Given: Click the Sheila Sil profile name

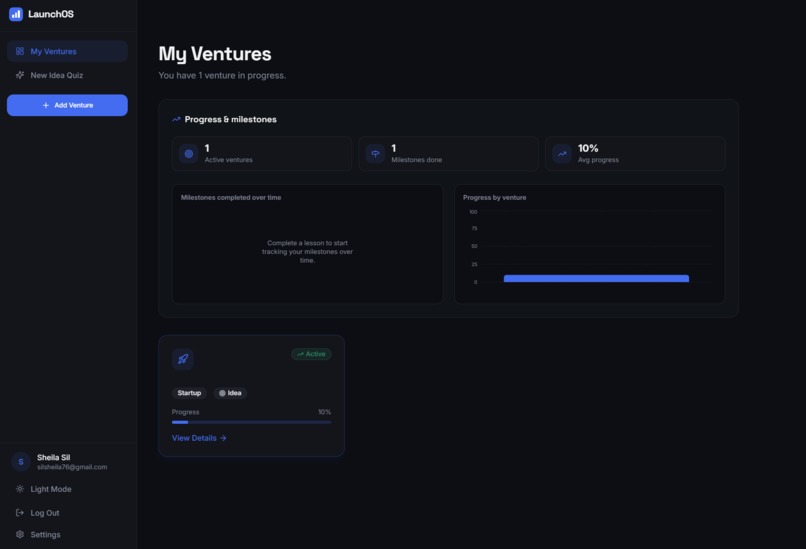Looking at the screenshot, I should (x=53, y=458).
